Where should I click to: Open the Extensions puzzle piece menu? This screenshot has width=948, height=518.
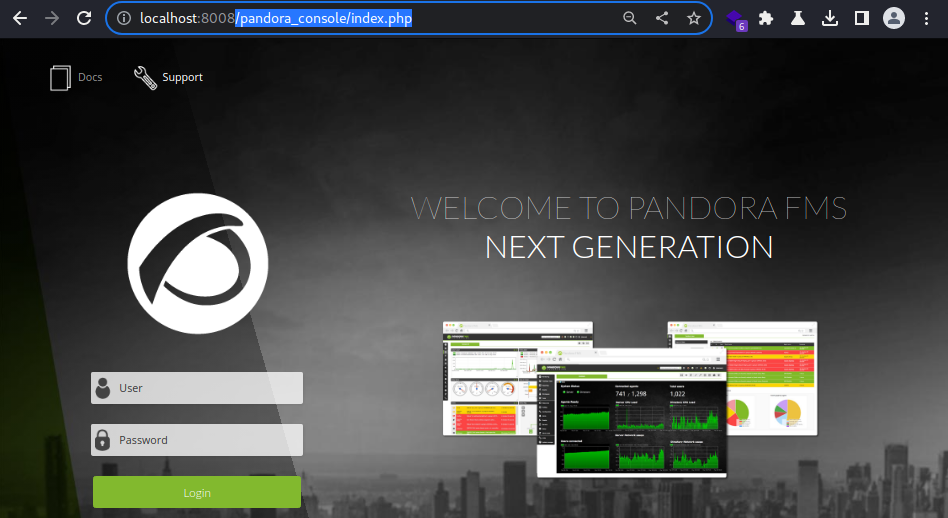pyautogui.click(x=766, y=18)
